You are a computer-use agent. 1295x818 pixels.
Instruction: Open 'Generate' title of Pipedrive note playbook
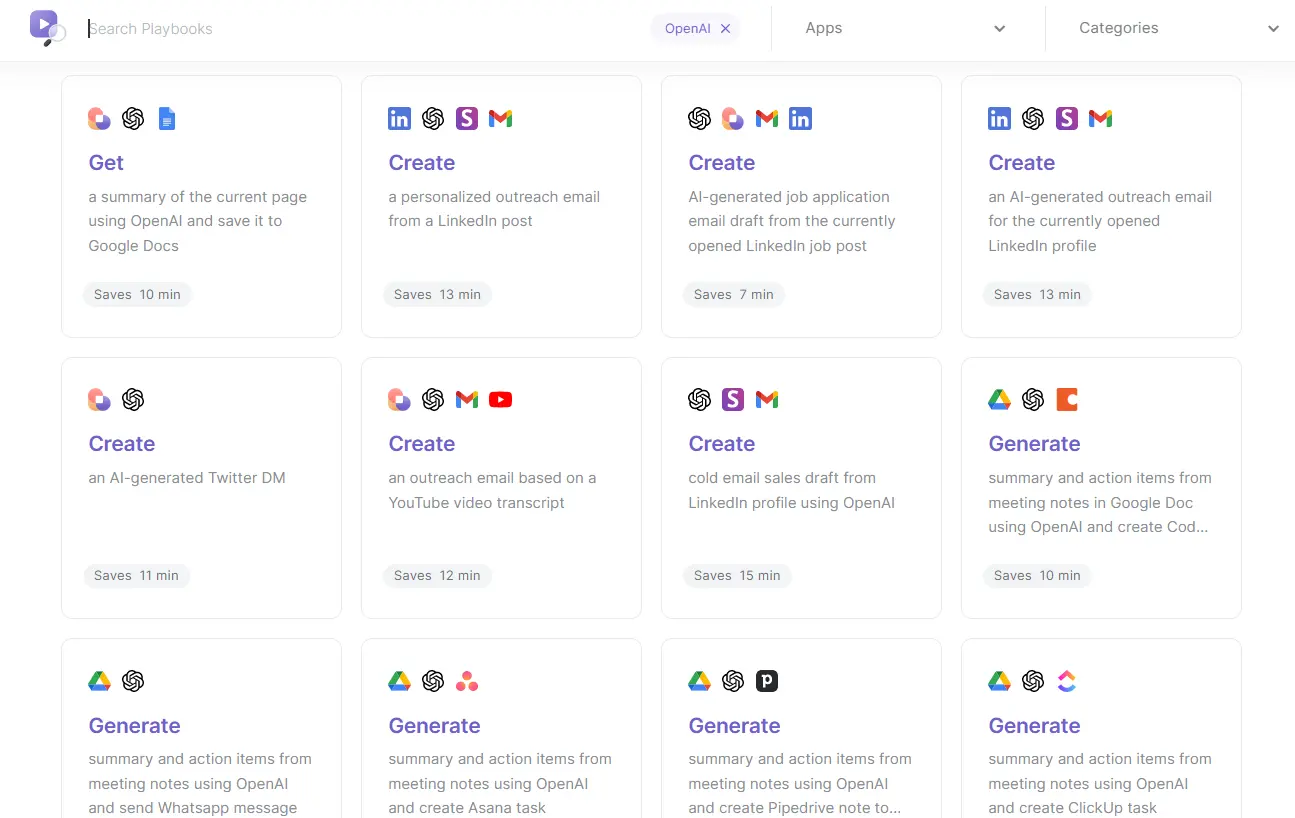point(735,726)
